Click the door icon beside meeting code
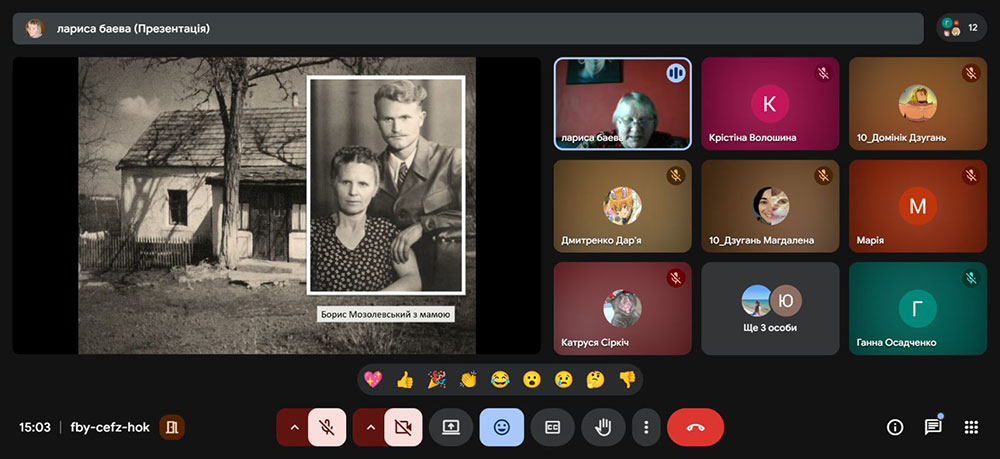The image size is (1000, 459). [173, 427]
